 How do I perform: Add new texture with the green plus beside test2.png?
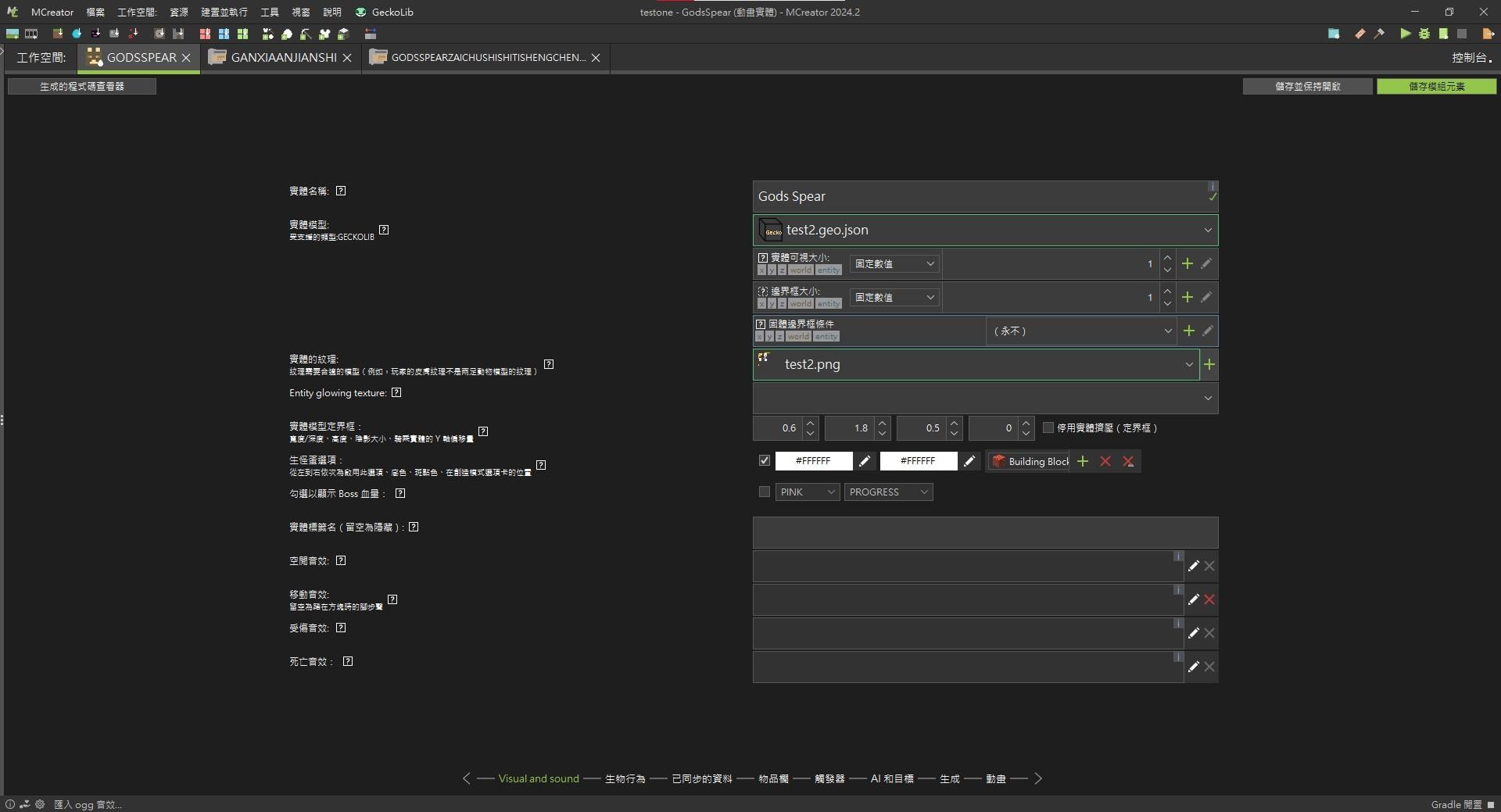click(1209, 364)
